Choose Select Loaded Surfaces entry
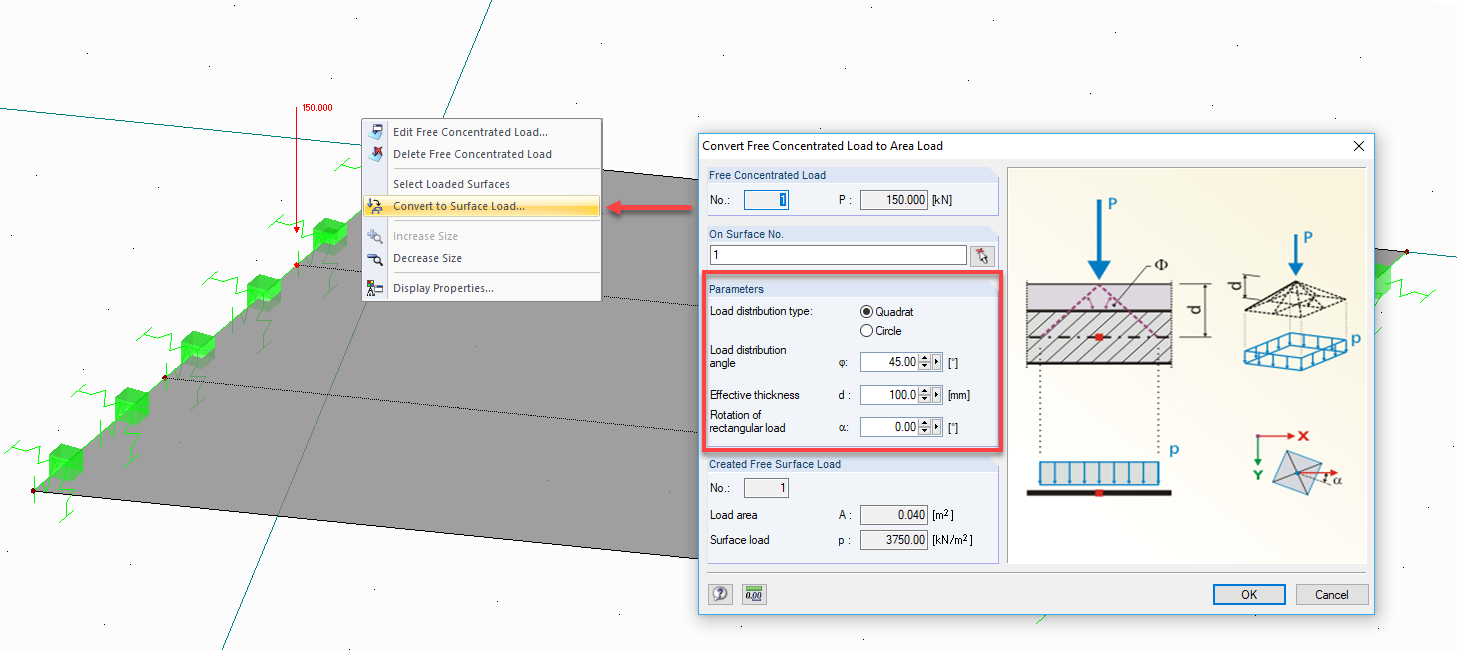The width and height of the screenshot is (1457, 650). click(481, 184)
